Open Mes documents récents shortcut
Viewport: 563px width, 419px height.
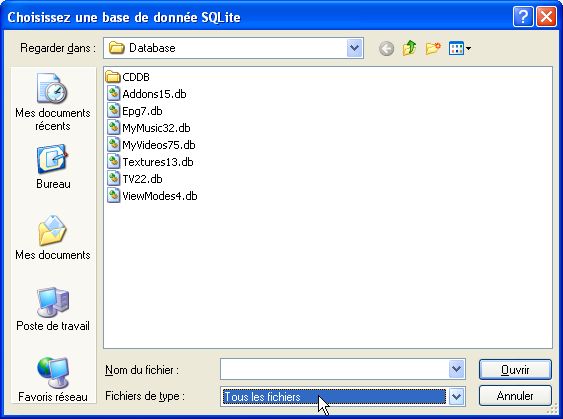[53, 102]
